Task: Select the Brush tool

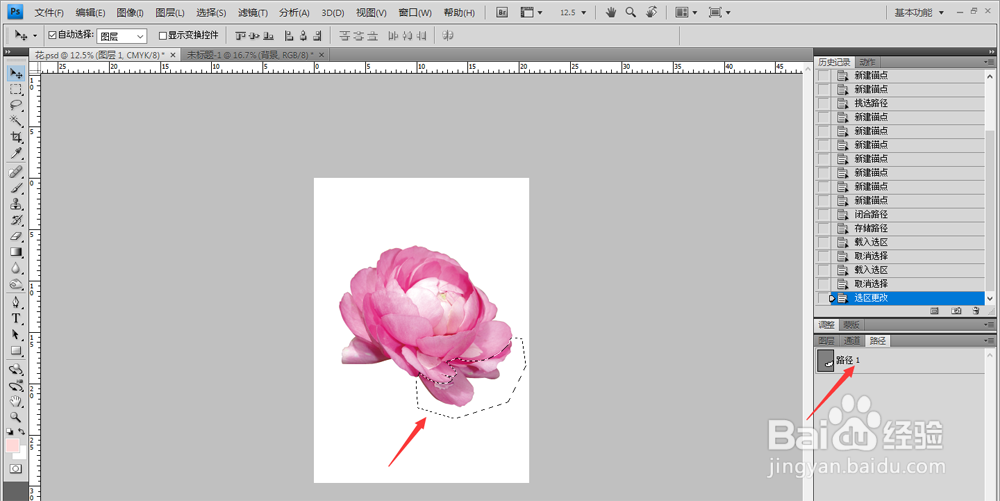Action: click(x=16, y=188)
